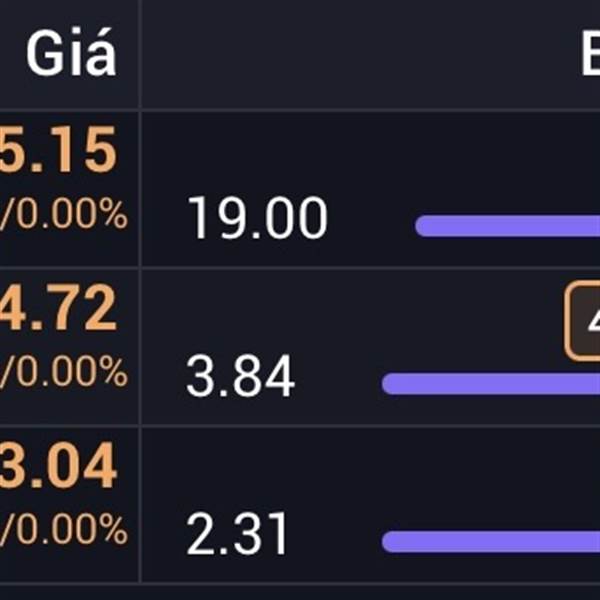
Task: Click the 0.00% change under price 4.72
Action: click(x=64, y=372)
